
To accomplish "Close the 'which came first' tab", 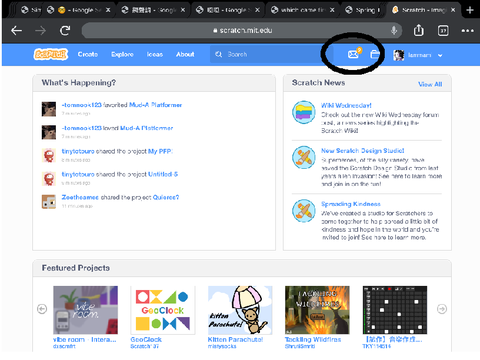I will coord(332,10).
